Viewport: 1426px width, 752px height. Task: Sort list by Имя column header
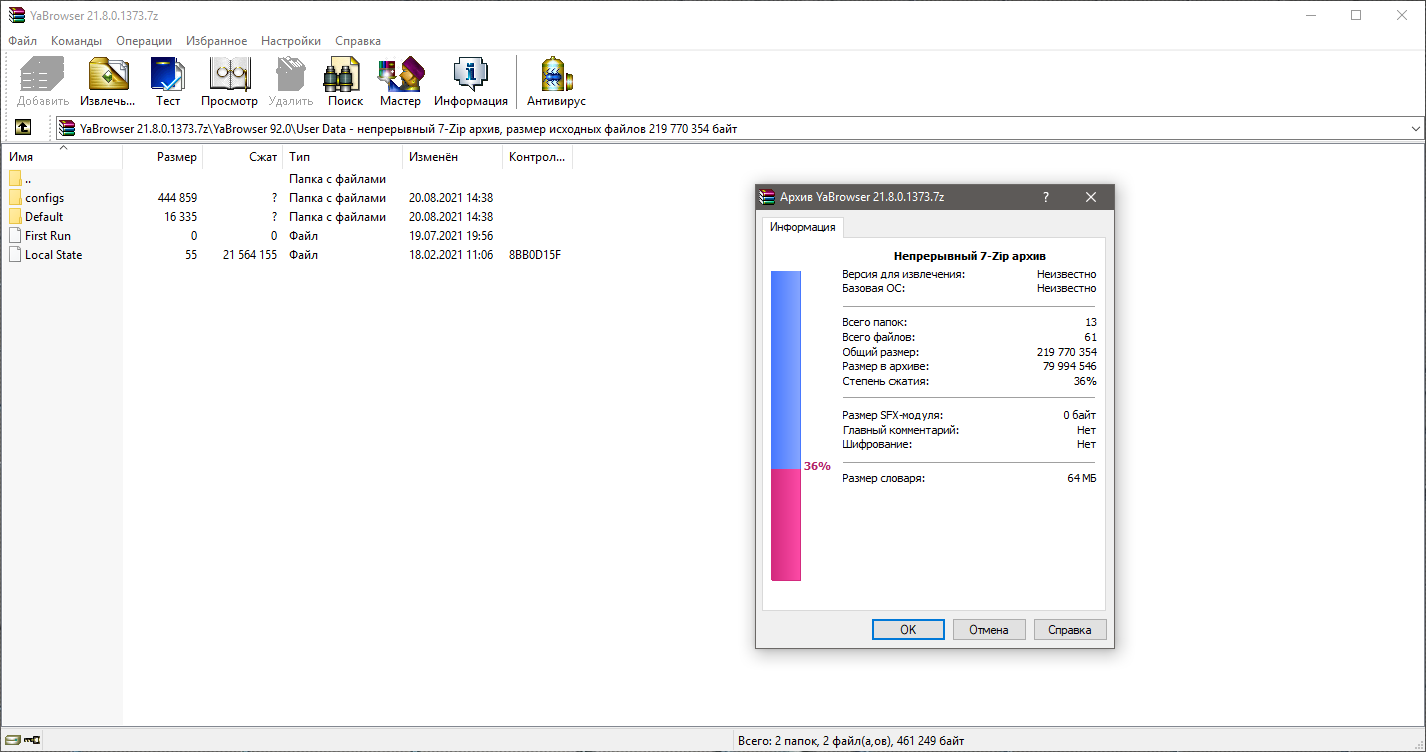[62, 157]
